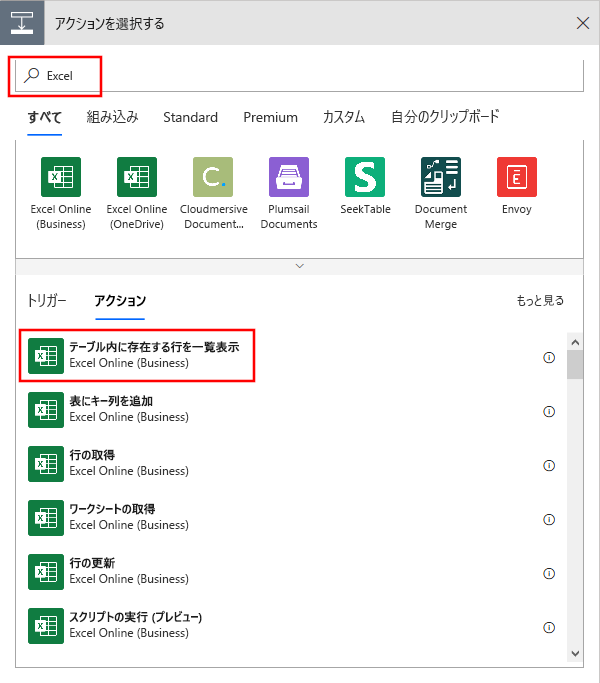Click Excel icon beside 表にキー列を追加
Screen dimensions: 600x683
(46, 410)
